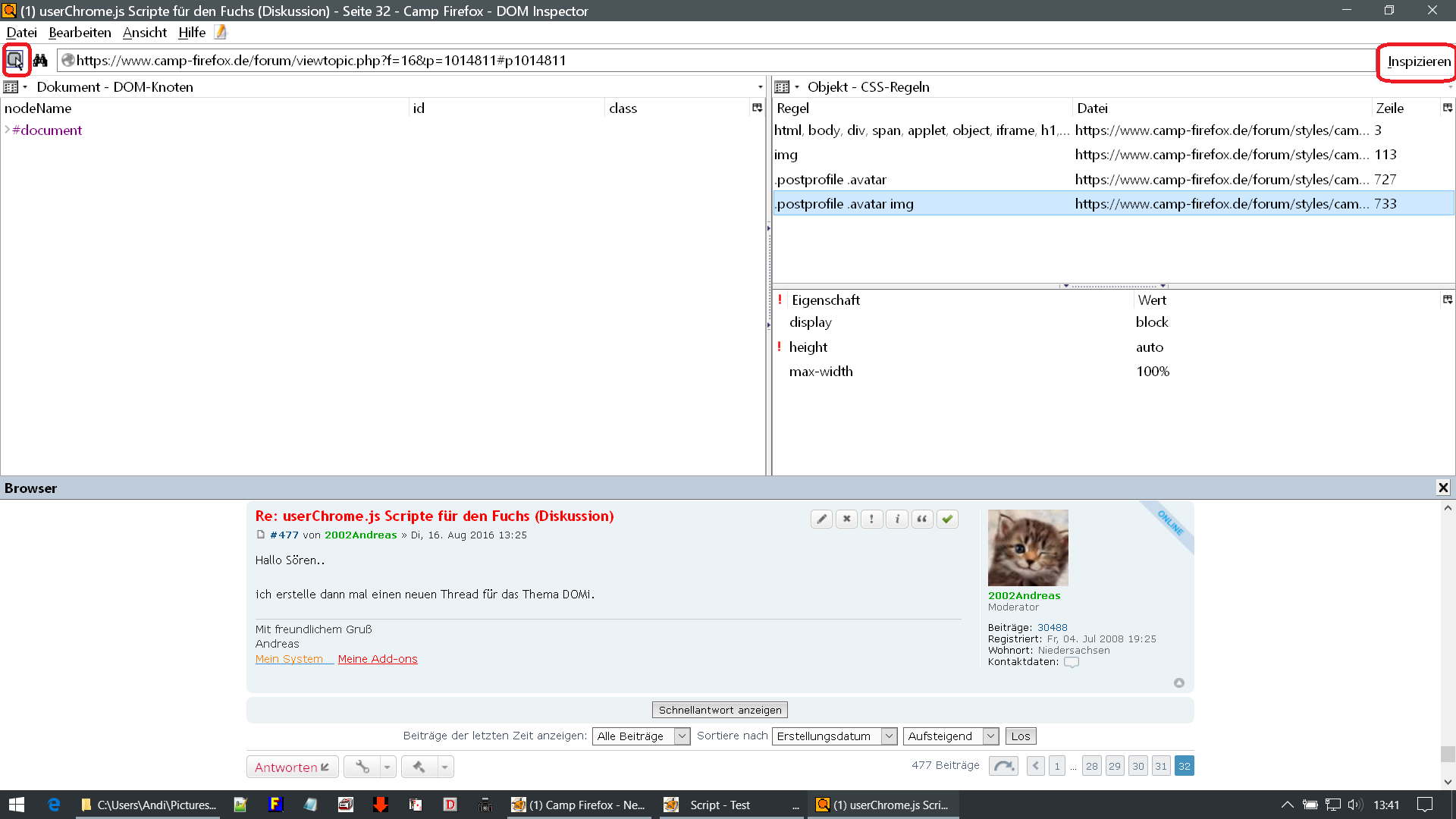Screen dimensions: 1456x819
Task: Close the Browser pane with its X
Action: [1443, 488]
